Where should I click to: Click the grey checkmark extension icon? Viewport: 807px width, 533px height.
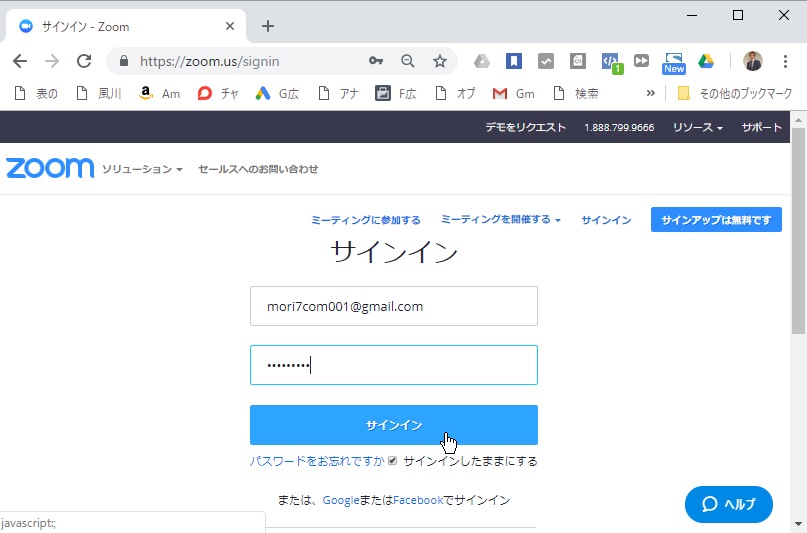546,61
